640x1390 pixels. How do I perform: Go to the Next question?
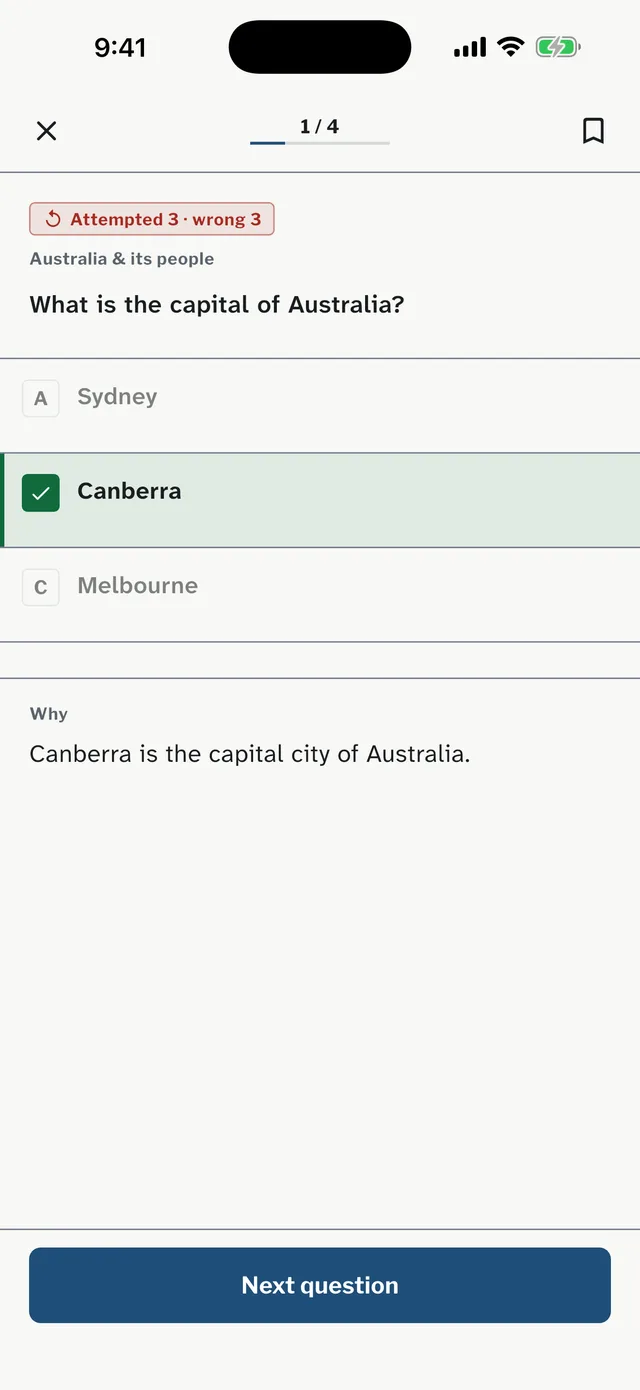pos(320,1285)
